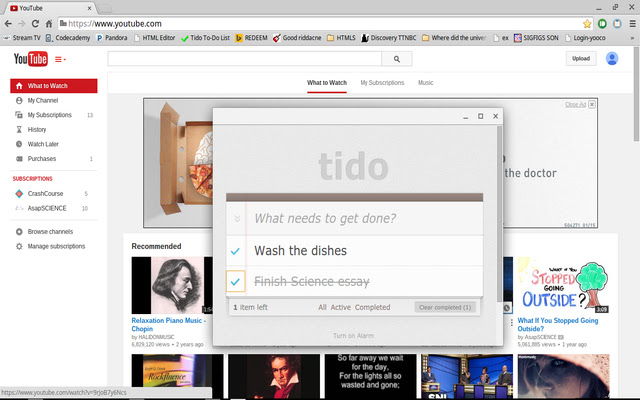This screenshot has height=400, width=640.
Task: Show All tasks filter in tido
Action: click(322, 307)
